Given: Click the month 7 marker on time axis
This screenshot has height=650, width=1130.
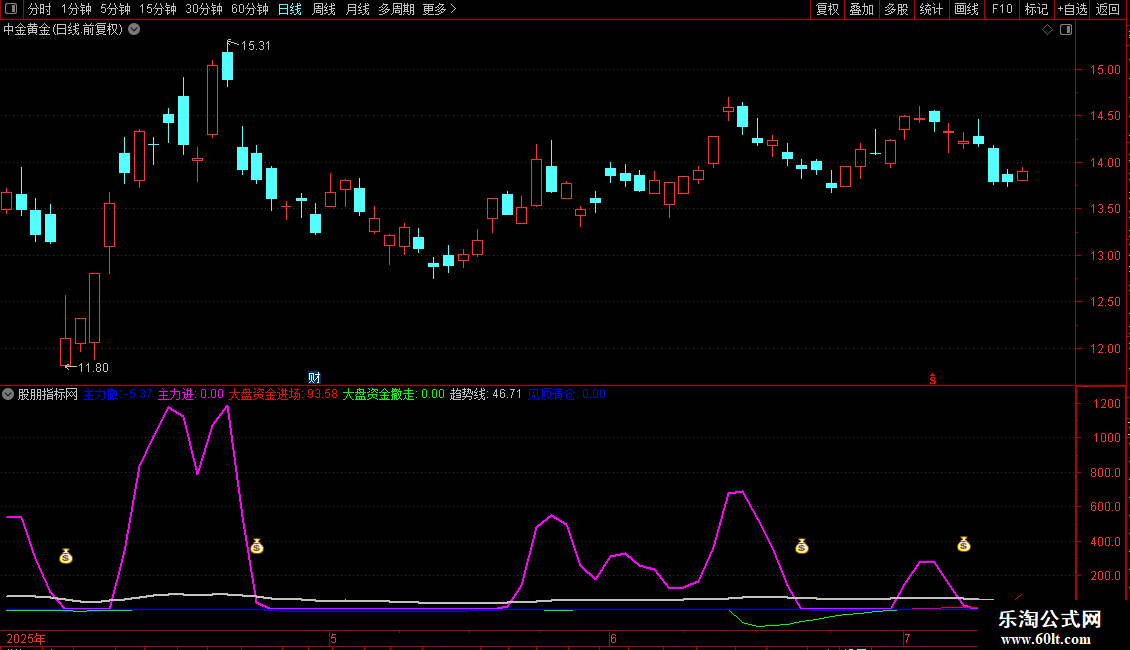Looking at the screenshot, I should pos(907,638).
